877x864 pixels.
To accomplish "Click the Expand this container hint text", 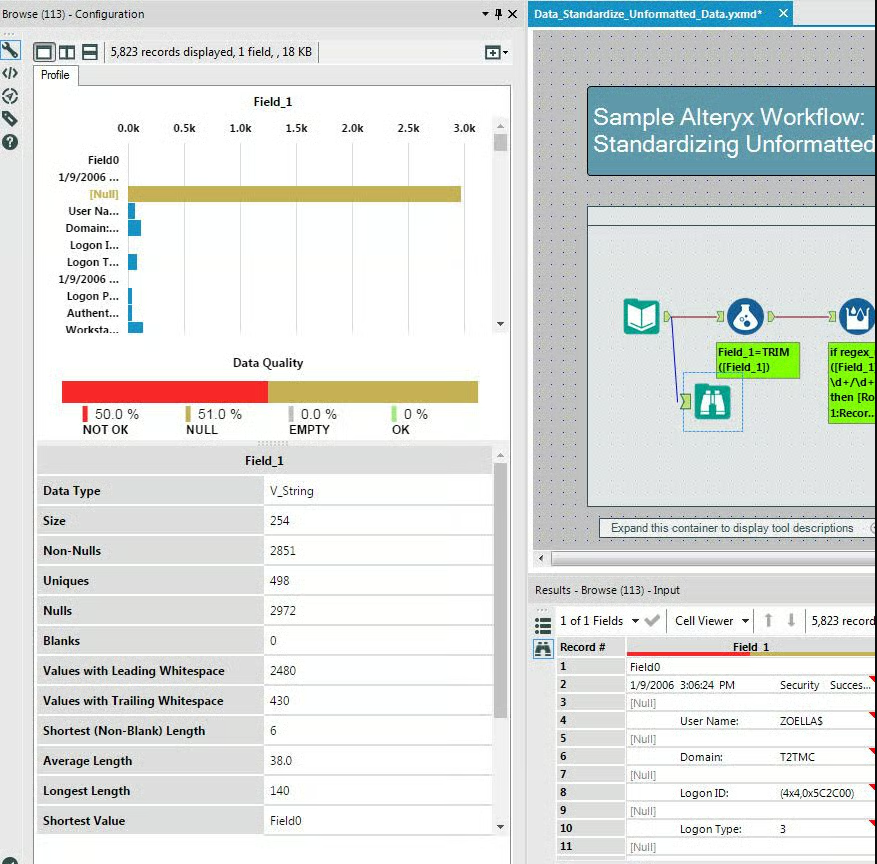I will click(x=732, y=528).
